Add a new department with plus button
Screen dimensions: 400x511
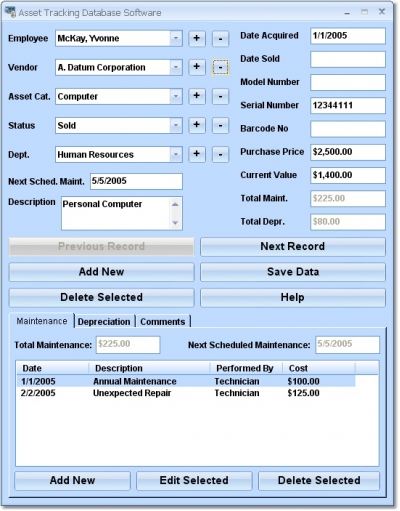click(x=197, y=154)
